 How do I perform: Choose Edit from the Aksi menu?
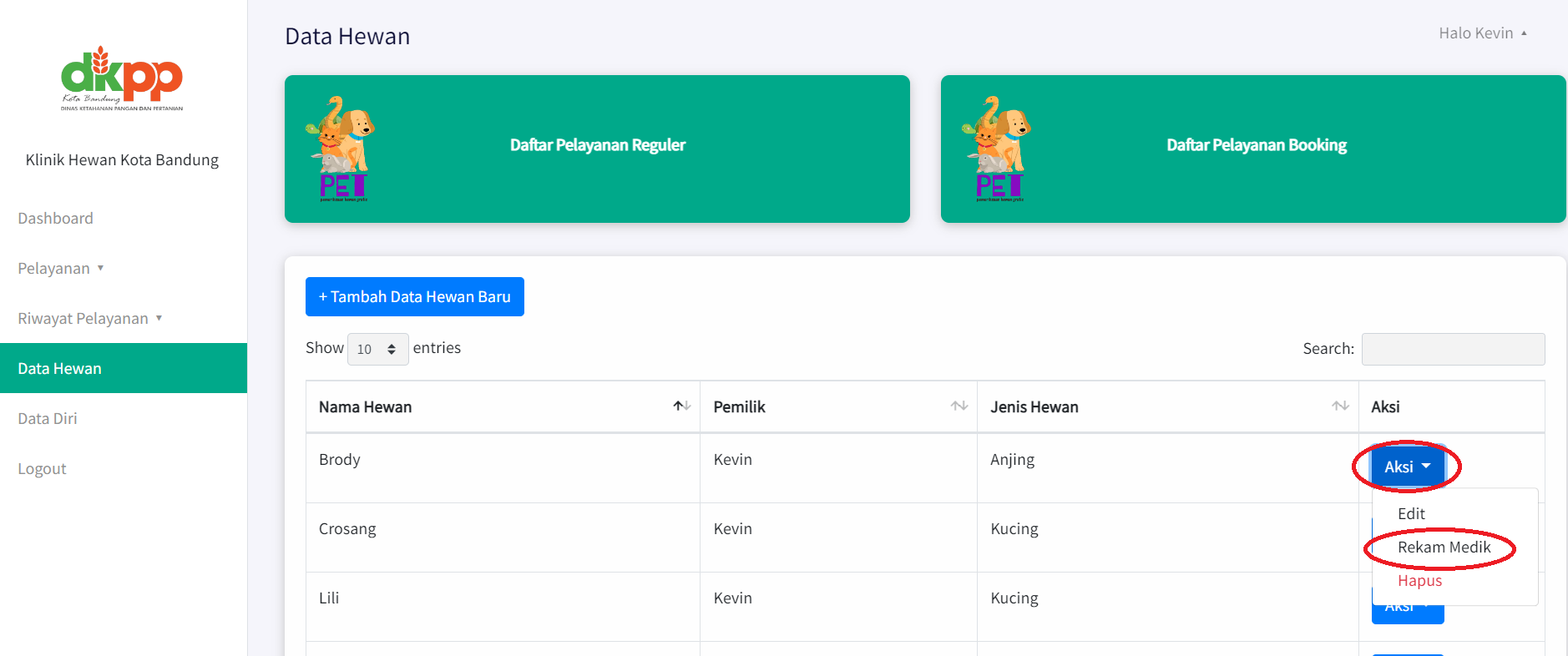pyautogui.click(x=1411, y=514)
